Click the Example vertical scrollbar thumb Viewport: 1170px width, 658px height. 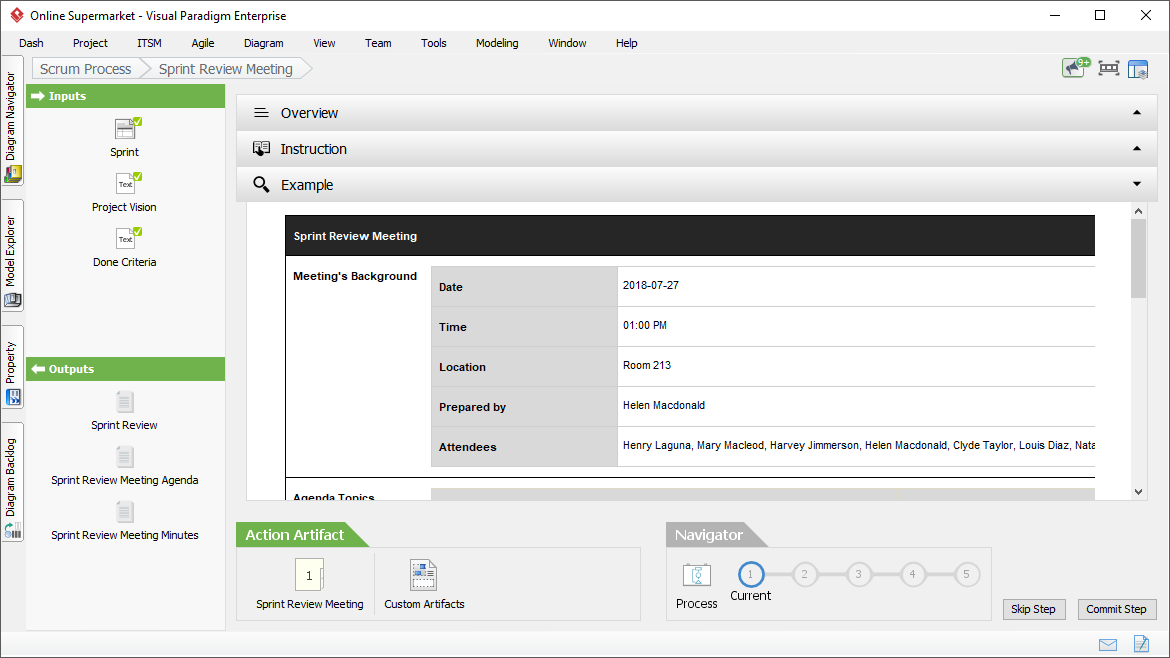tap(1138, 259)
